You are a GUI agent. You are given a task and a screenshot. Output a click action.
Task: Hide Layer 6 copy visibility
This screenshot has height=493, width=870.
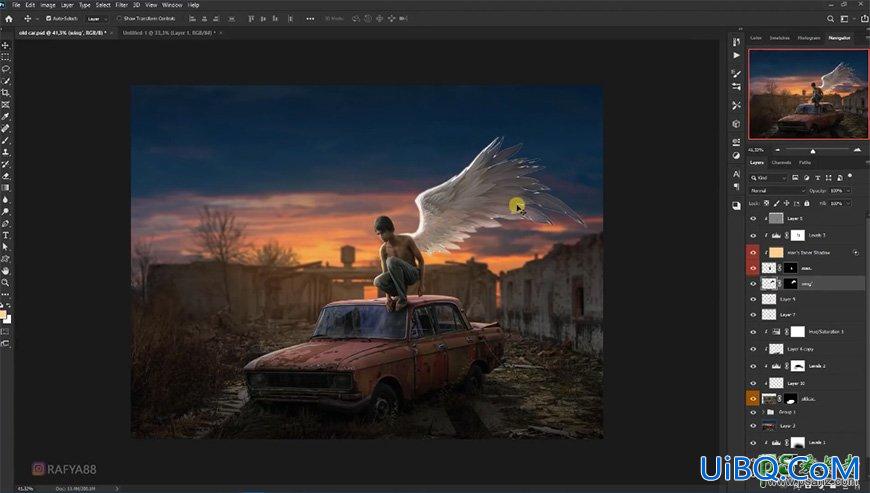[x=753, y=349]
